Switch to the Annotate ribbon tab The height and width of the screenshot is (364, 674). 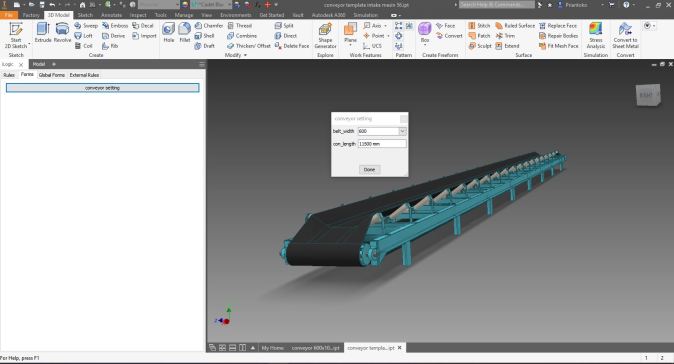pyautogui.click(x=111, y=15)
